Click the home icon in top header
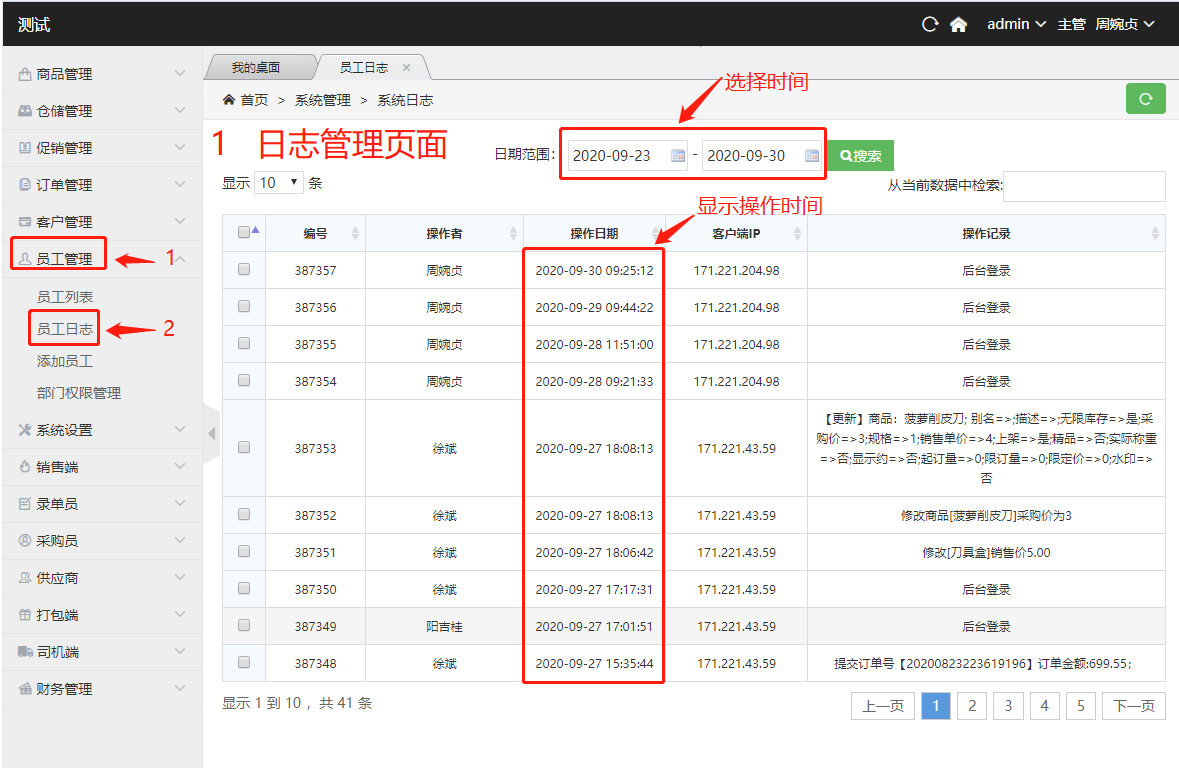Viewport: 1179px width, 768px height. click(958, 24)
